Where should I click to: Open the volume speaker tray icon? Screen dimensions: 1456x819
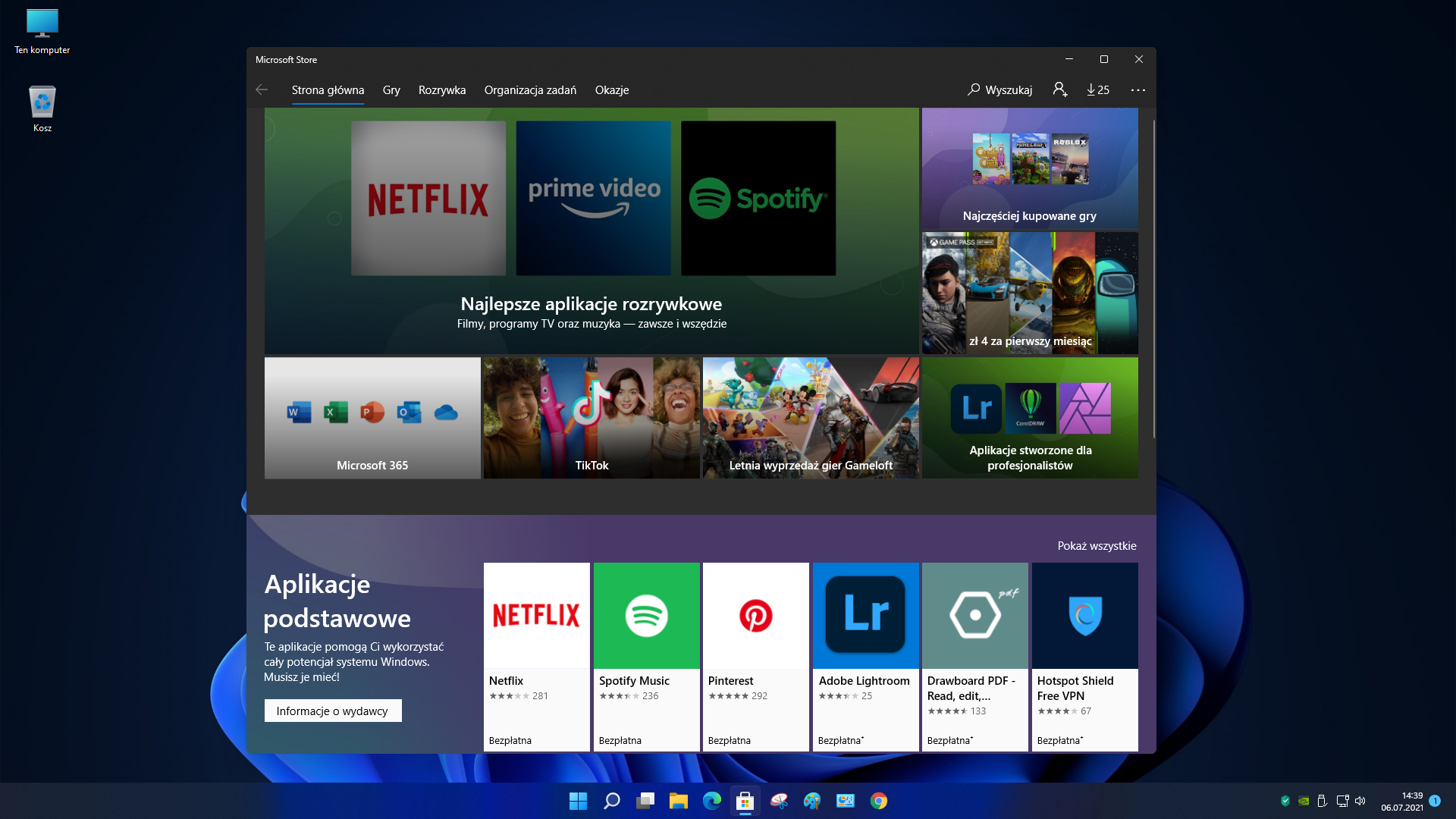tap(1360, 801)
